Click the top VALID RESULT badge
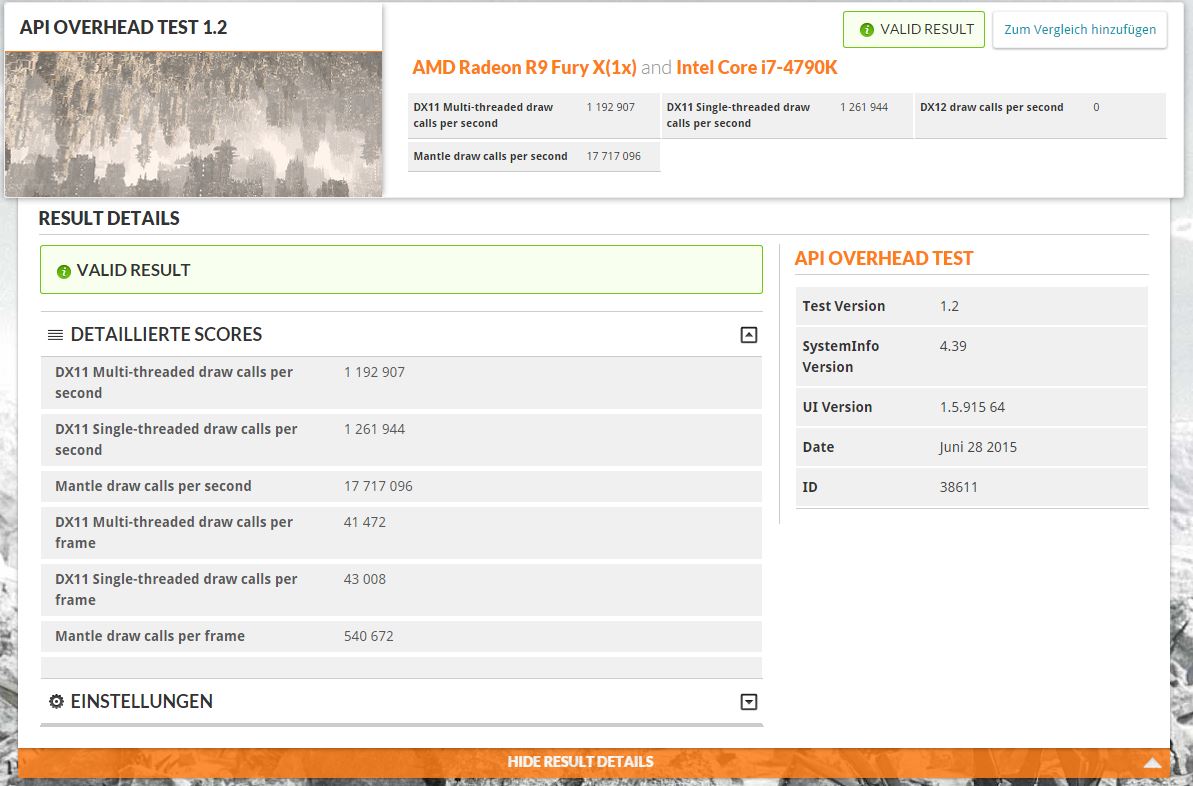Image resolution: width=1193 pixels, height=786 pixels. pyautogui.click(x=914, y=30)
